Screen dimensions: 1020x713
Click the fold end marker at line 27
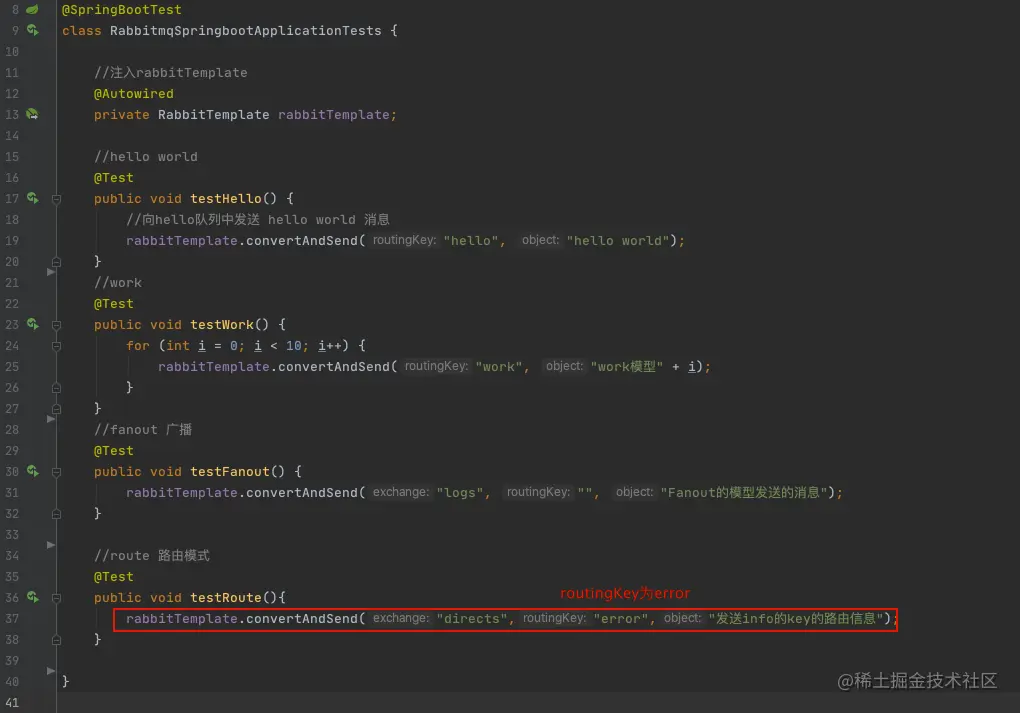tap(57, 409)
